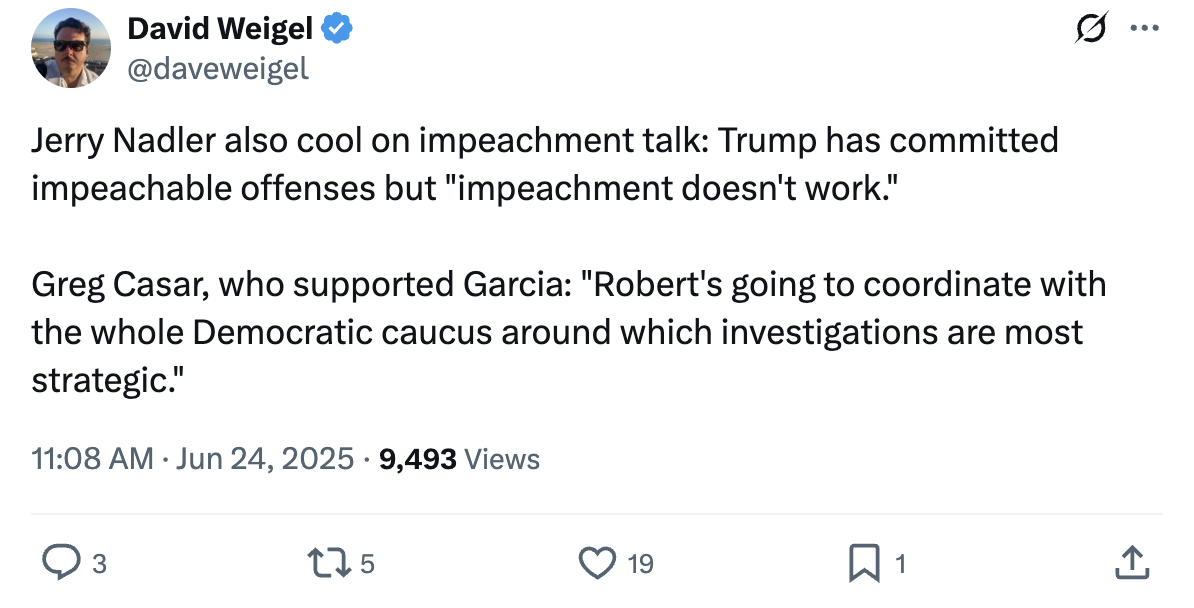Click the reply speech bubble icon
The width and height of the screenshot is (1194, 608).
pyautogui.click(x=62, y=563)
